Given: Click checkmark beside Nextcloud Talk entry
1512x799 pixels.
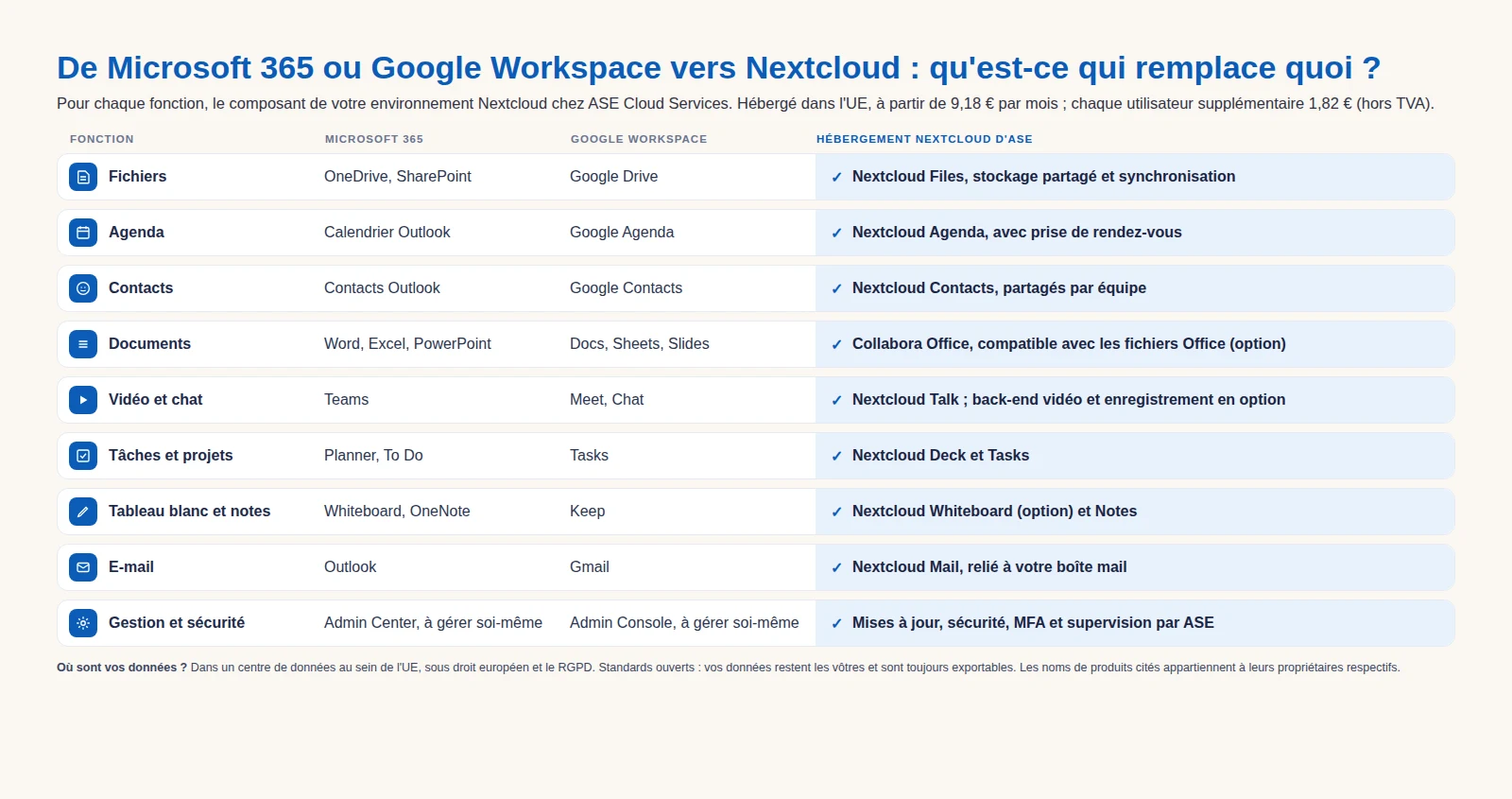Looking at the screenshot, I should [836, 400].
